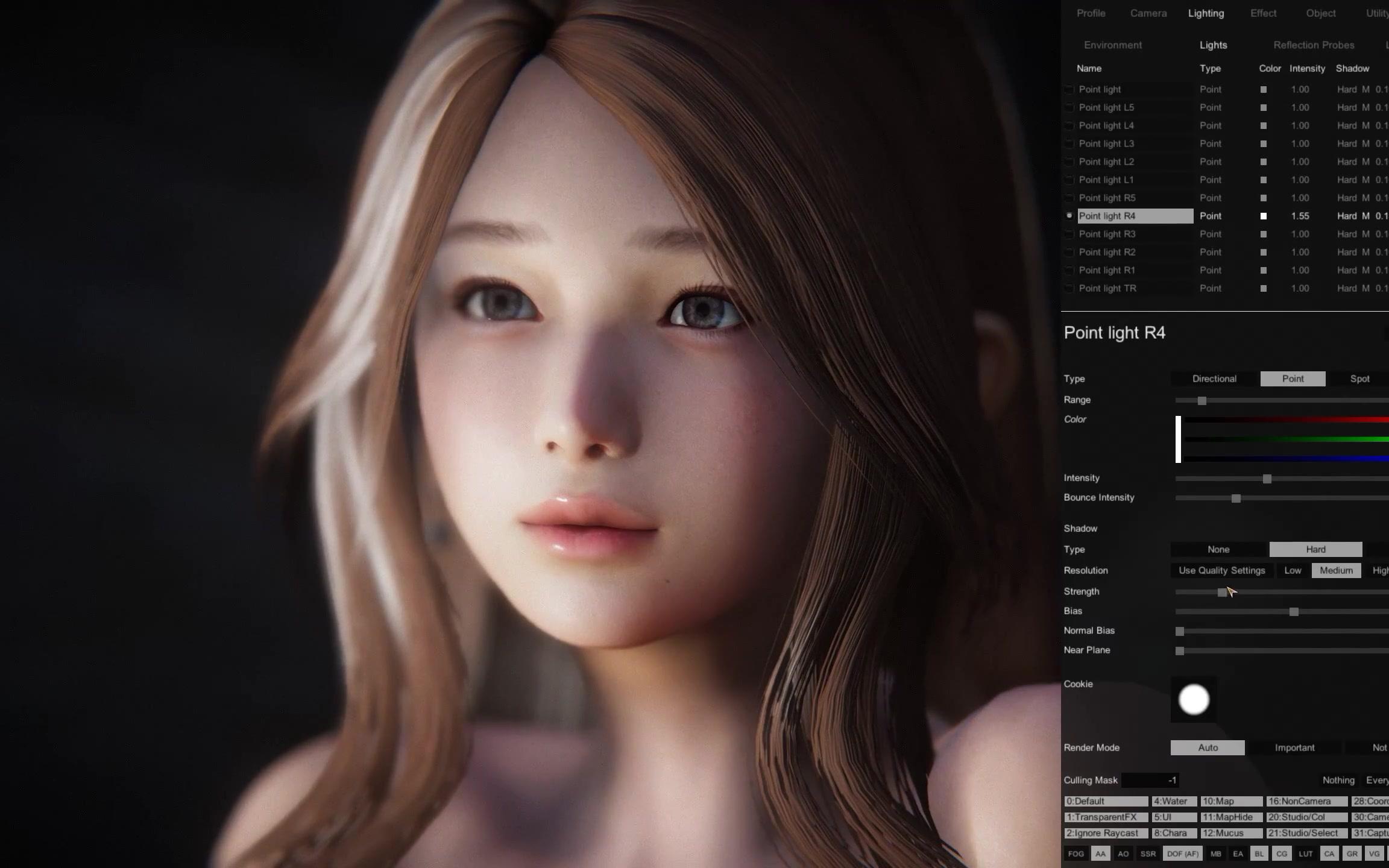Enable the Point light R5 radio toggle
The height and width of the screenshot is (868, 1389).
coord(1069,198)
